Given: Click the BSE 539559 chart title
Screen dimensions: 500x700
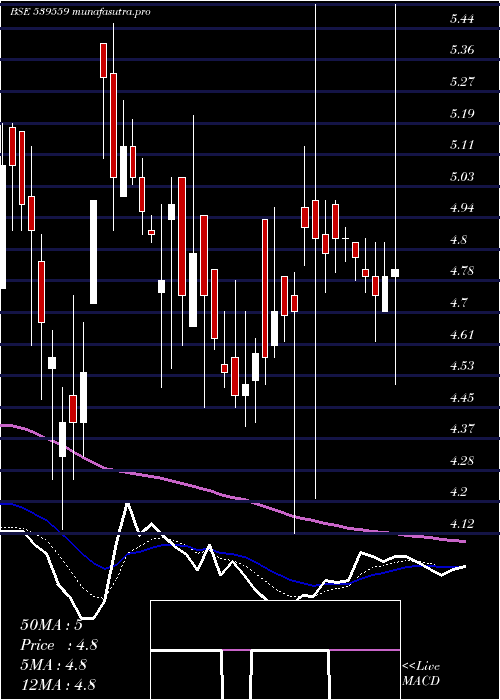Looking at the screenshot, I should [x=80, y=12].
